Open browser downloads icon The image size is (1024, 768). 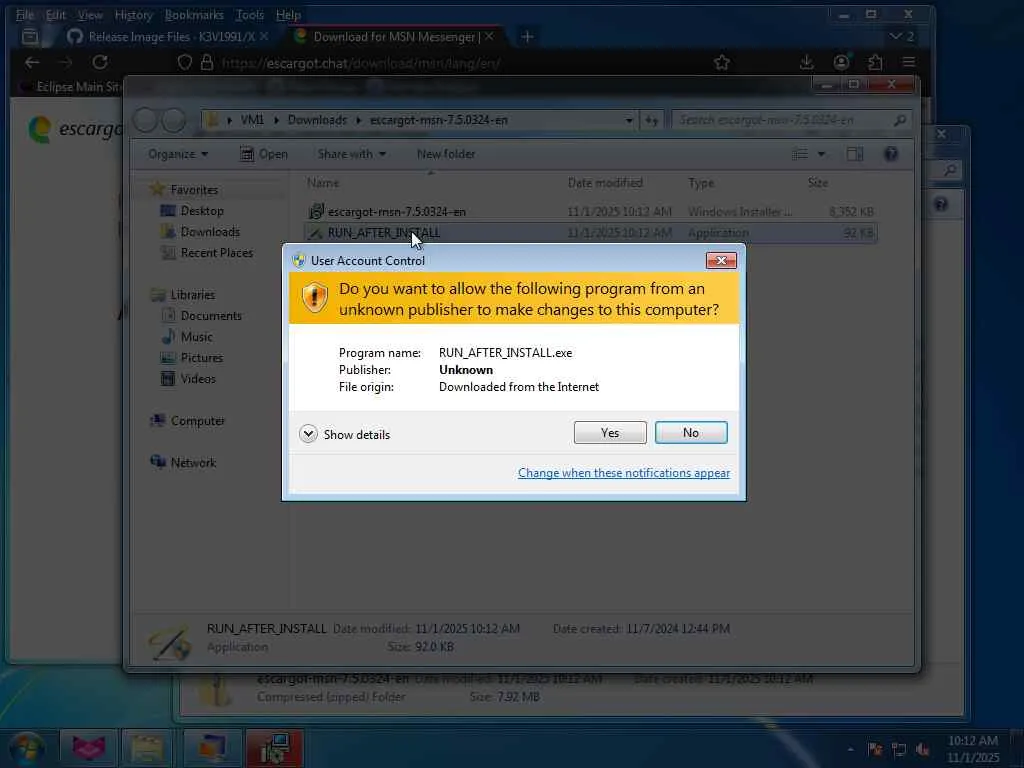[807, 62]
